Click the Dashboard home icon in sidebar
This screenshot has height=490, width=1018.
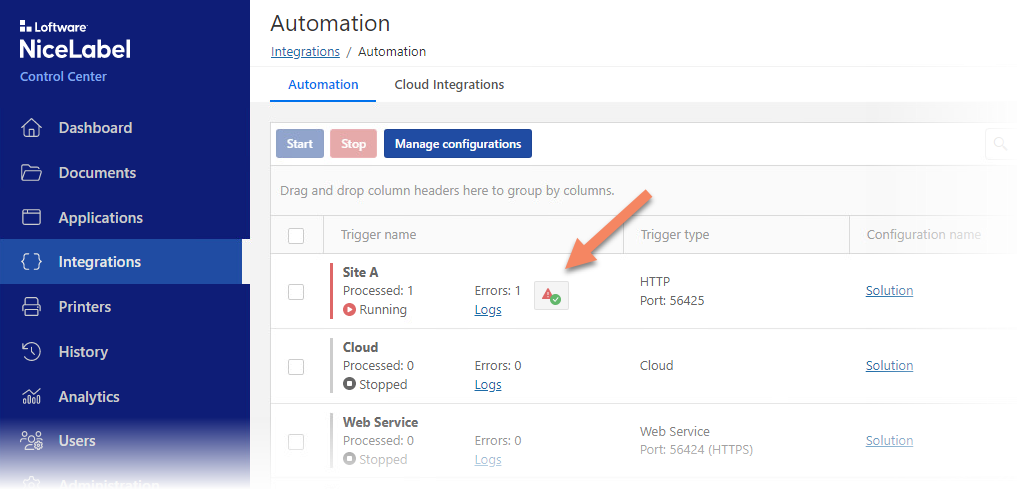click(x=32, y=128)
